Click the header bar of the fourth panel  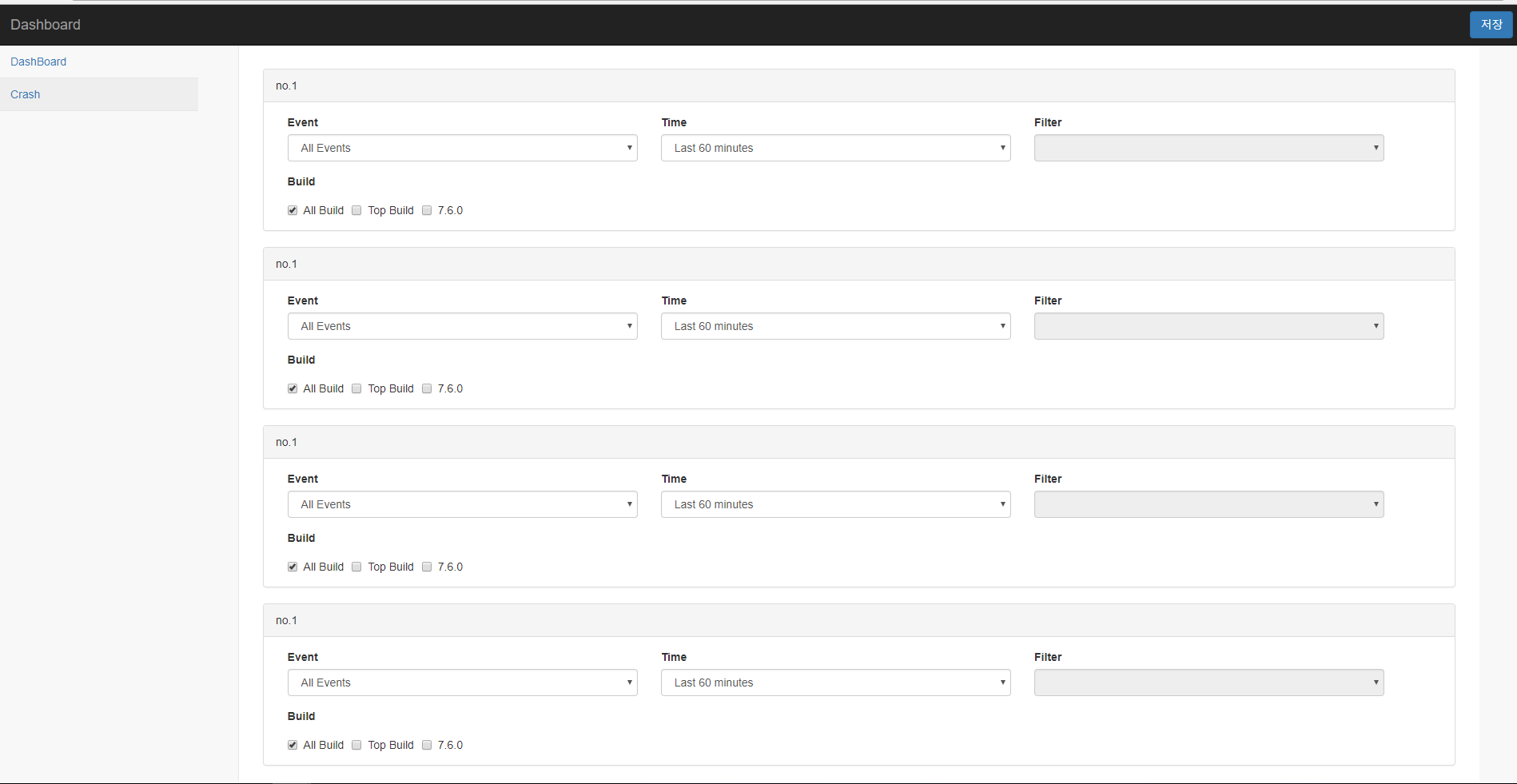(858, 620)
